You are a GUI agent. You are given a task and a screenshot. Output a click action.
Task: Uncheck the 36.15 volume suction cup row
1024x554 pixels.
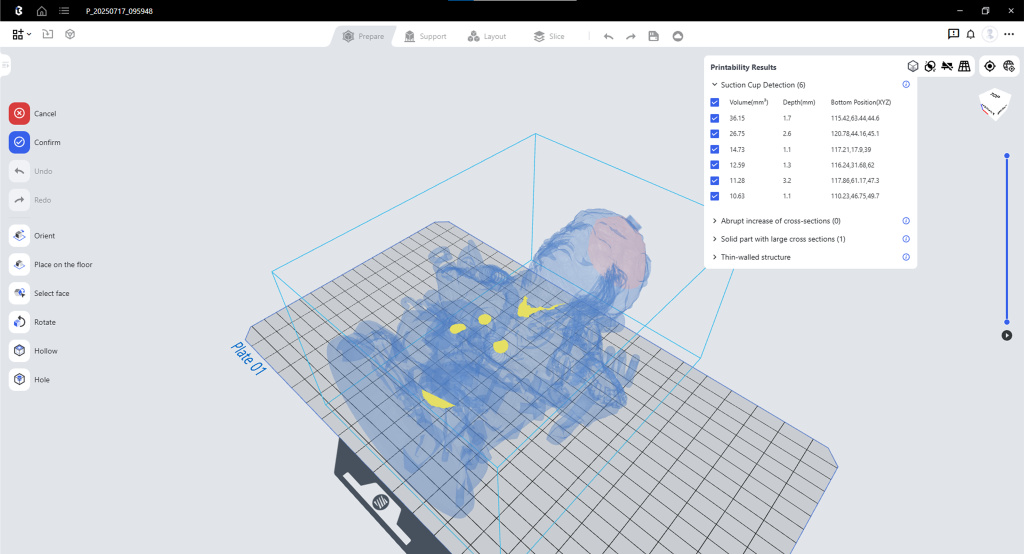click(x=714, y=118)
